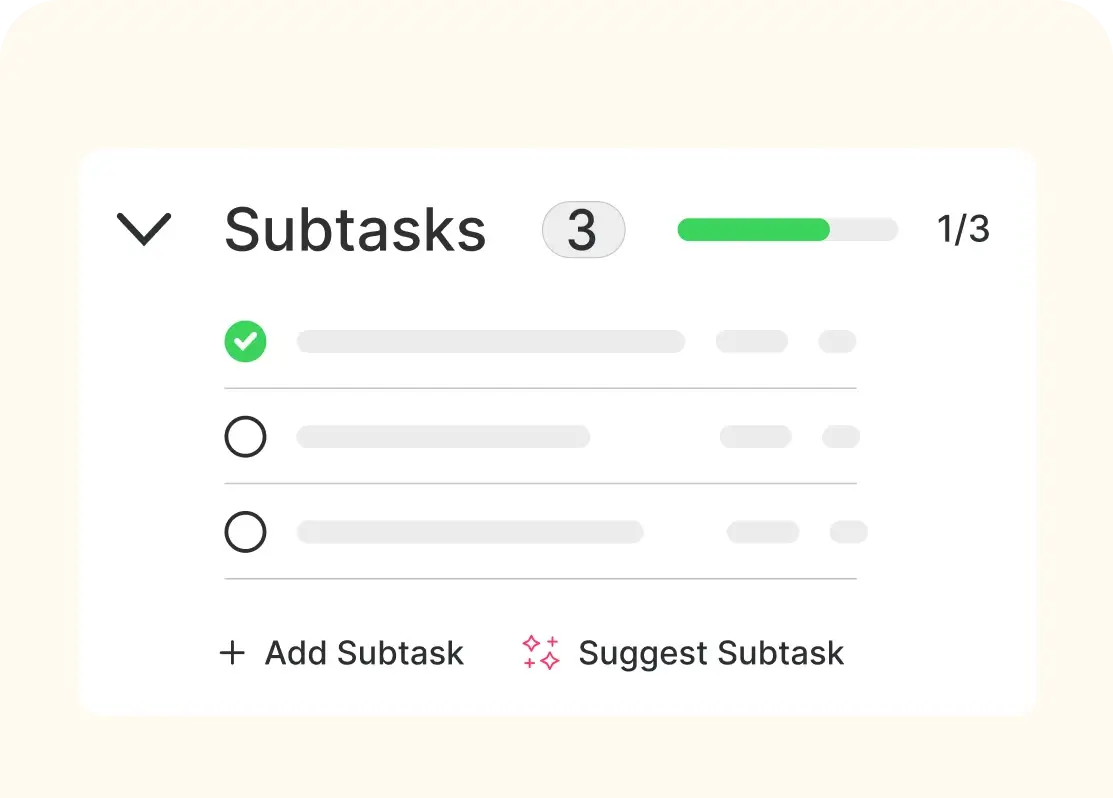Uncheck the completed first subtask
The width and height of the screenshot is (1113, 798).
[x=245, y=342]
